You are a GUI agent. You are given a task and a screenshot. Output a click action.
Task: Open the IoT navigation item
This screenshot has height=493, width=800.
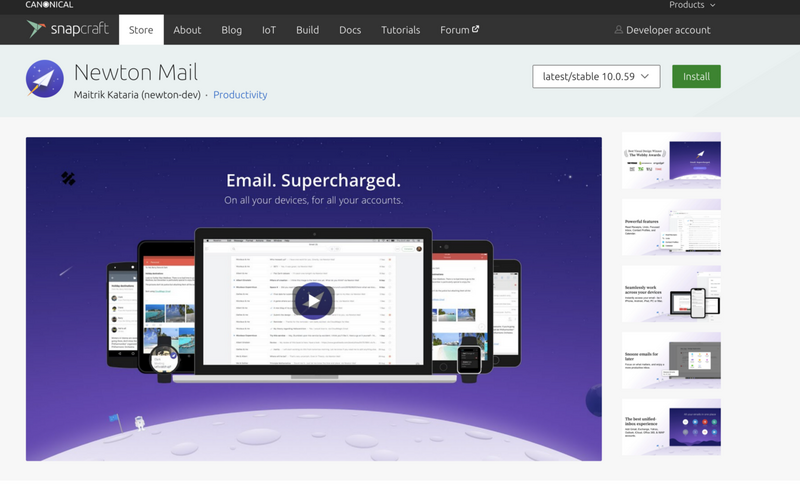269,30
